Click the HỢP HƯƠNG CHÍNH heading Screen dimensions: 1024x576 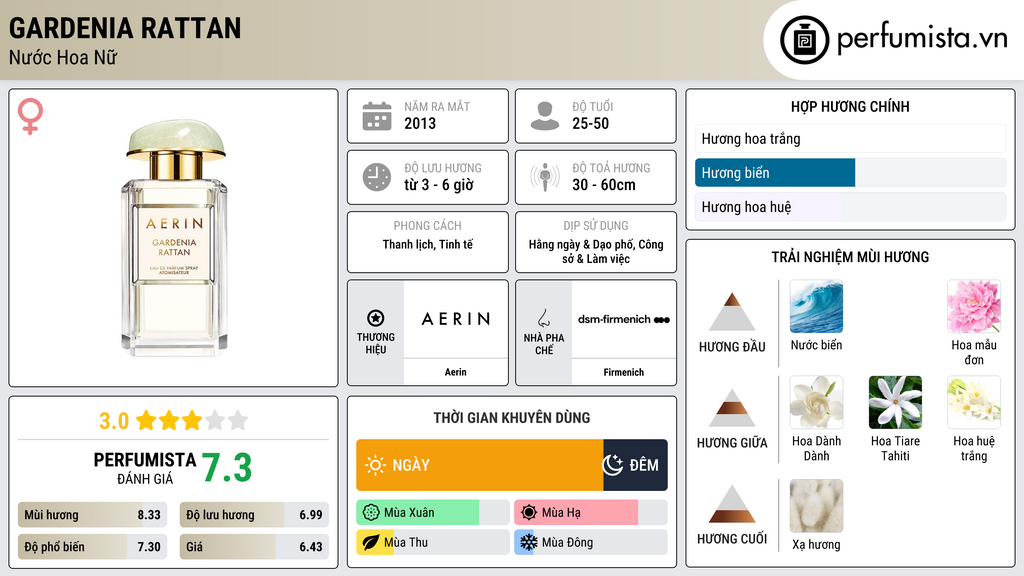pyautogui.click(x=850, y=106)
